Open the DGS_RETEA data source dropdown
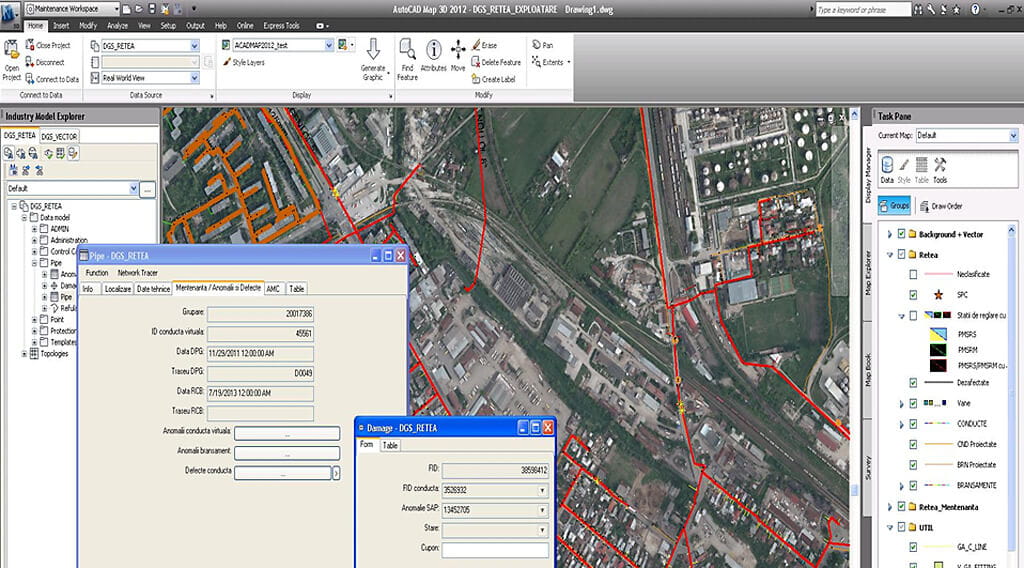 [x=194, y=46]
